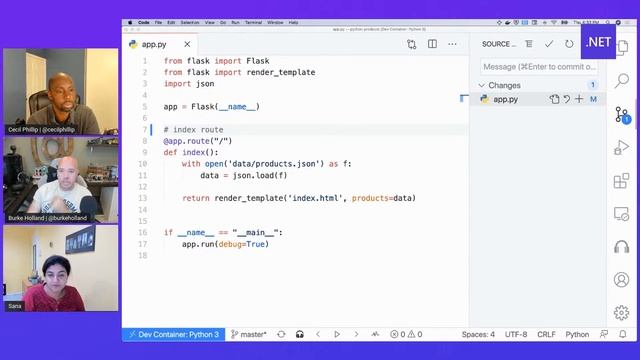Open Source Control view with badge
The height and width of the screenshot is (360, 640).
(622, 115)
